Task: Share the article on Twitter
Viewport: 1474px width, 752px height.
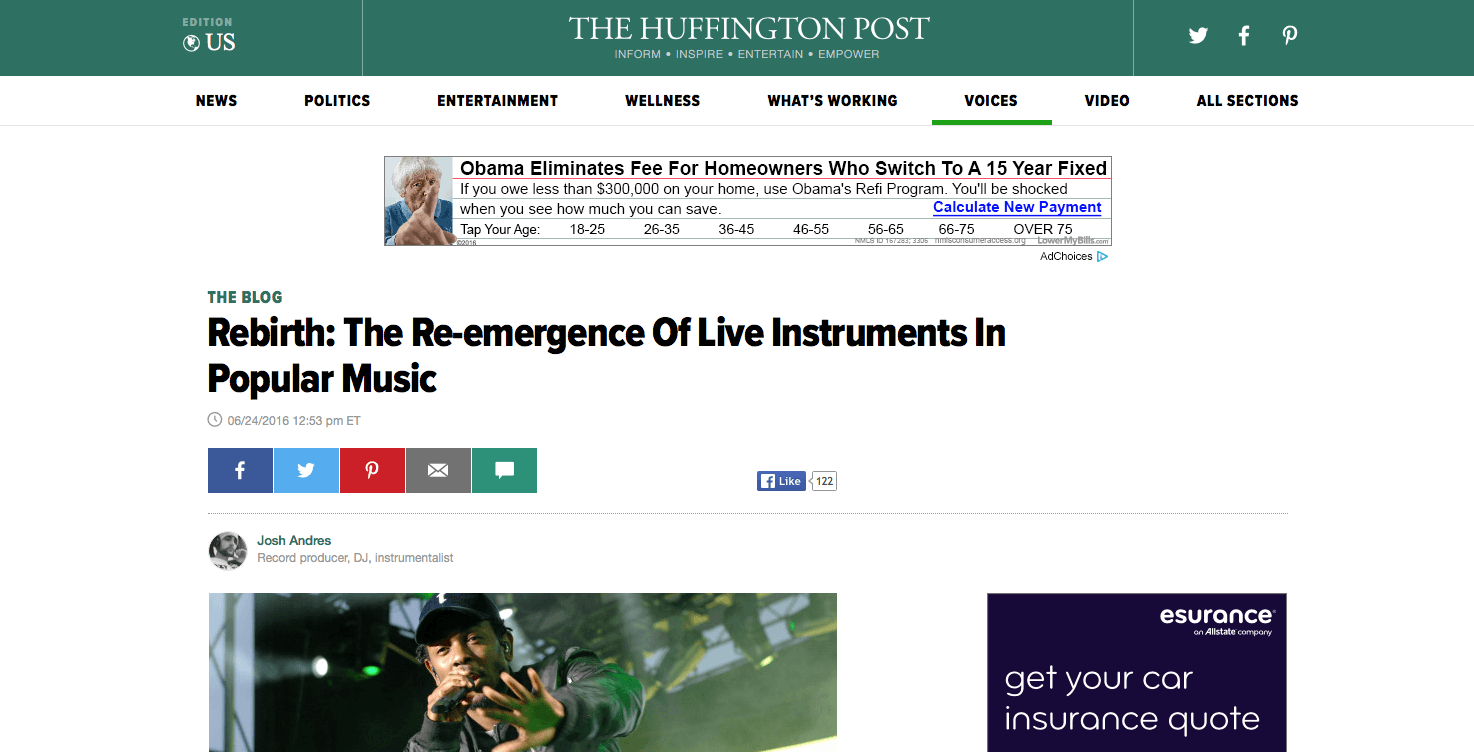Action: click(x=306, y=470)
